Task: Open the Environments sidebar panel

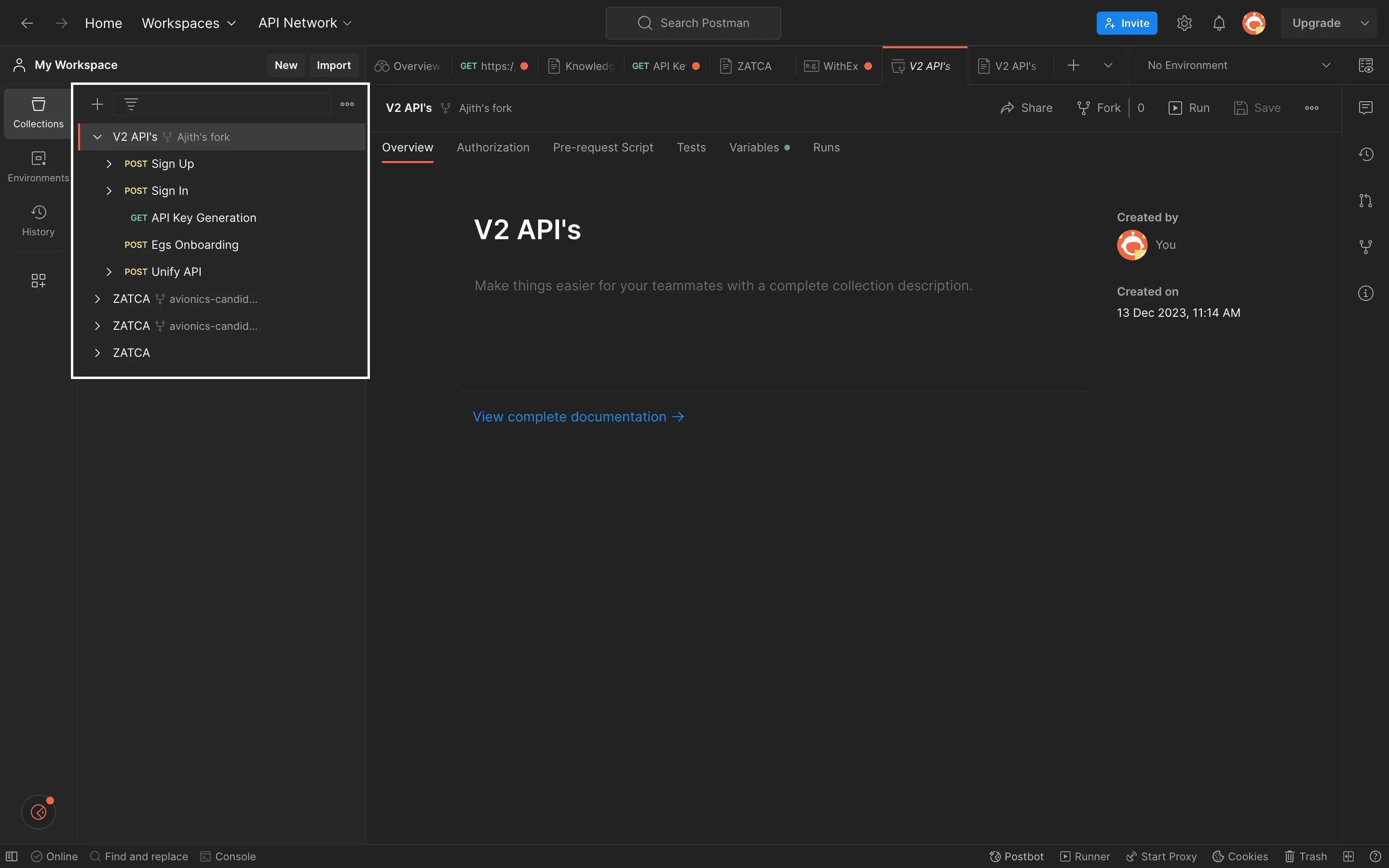Action: (38, 166)
